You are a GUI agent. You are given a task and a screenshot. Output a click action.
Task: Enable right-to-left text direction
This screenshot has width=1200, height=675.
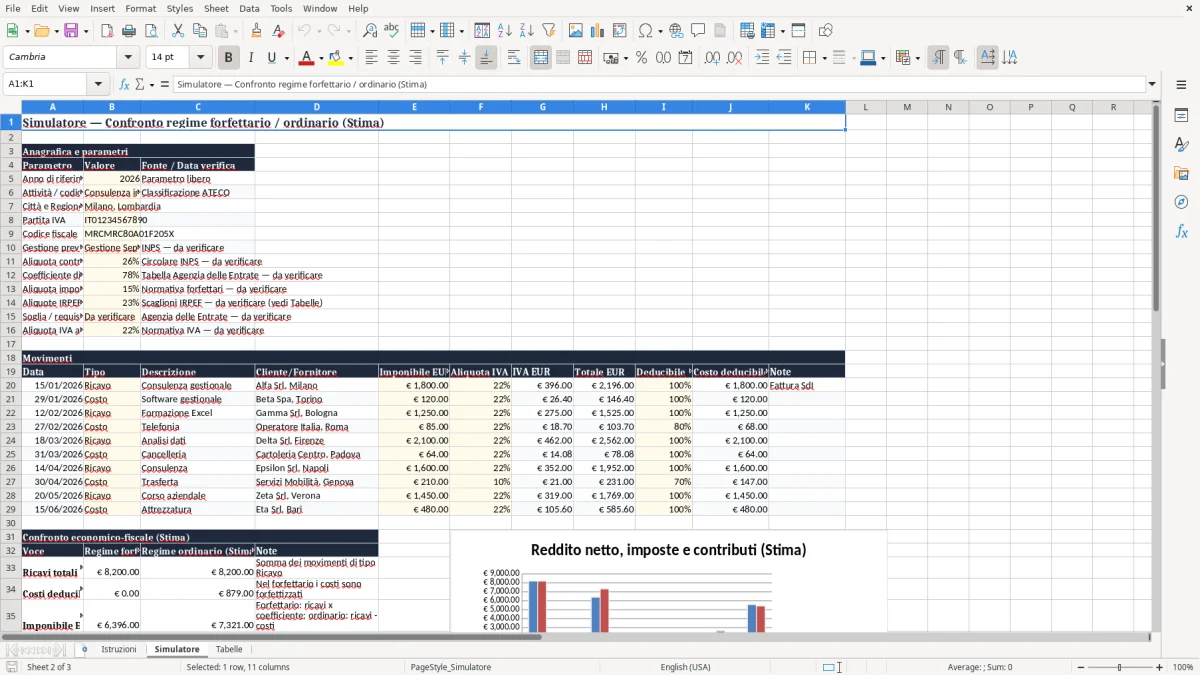point(960,58)
